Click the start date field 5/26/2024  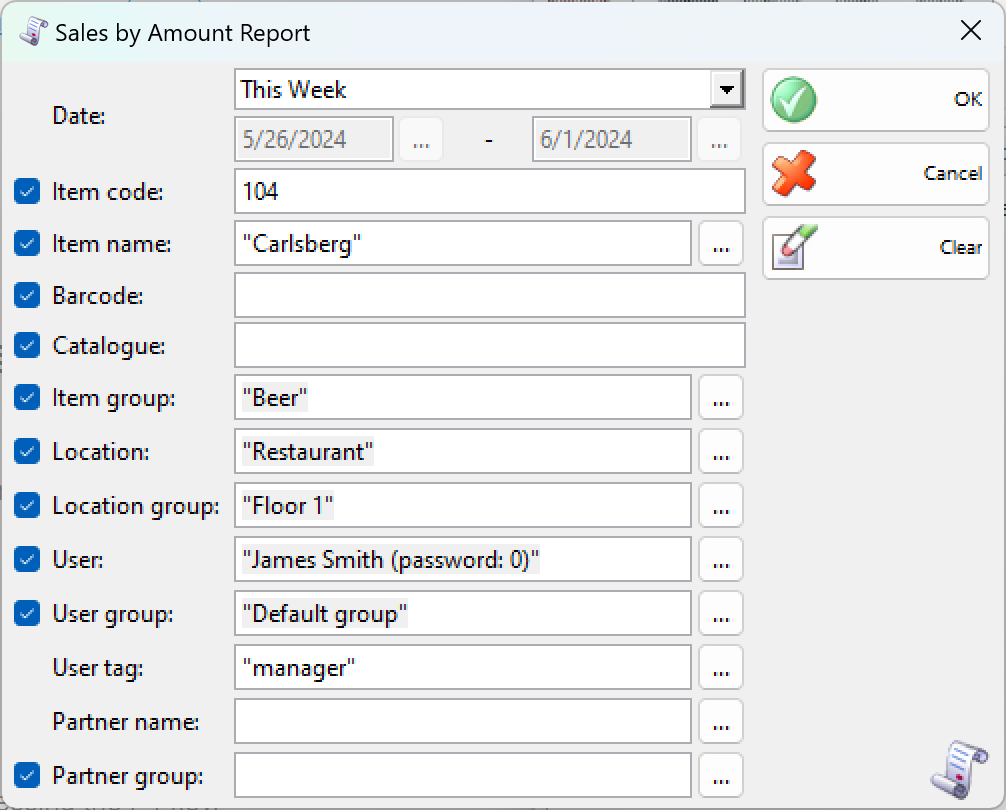pyautogui.click(x=314, y=139)
